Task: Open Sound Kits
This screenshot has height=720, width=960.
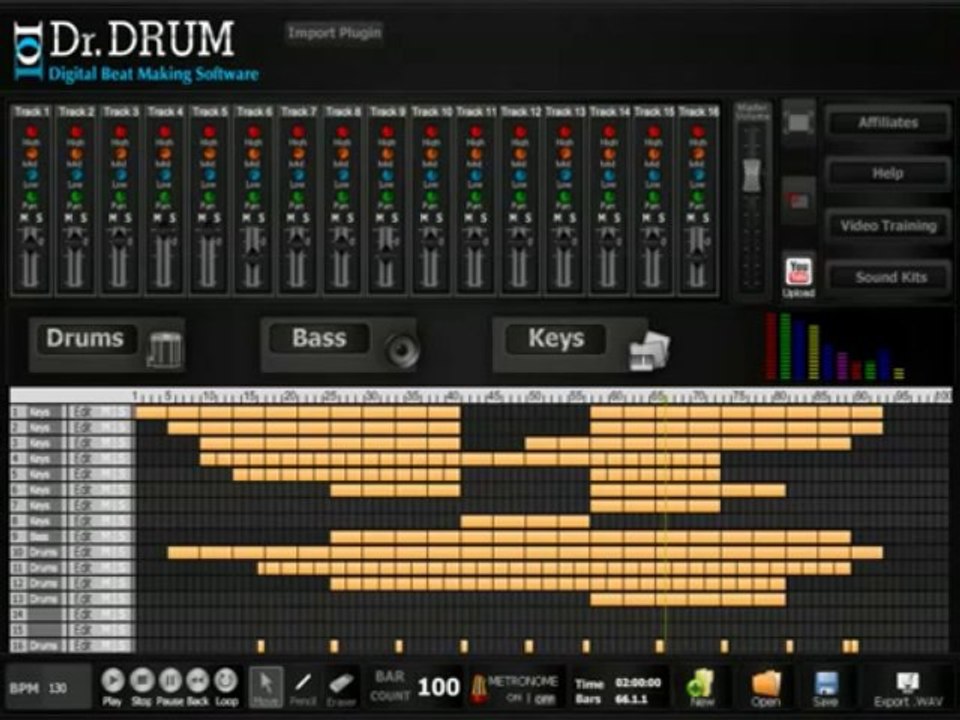Action: pyautogui.click(x=890, y=277)
